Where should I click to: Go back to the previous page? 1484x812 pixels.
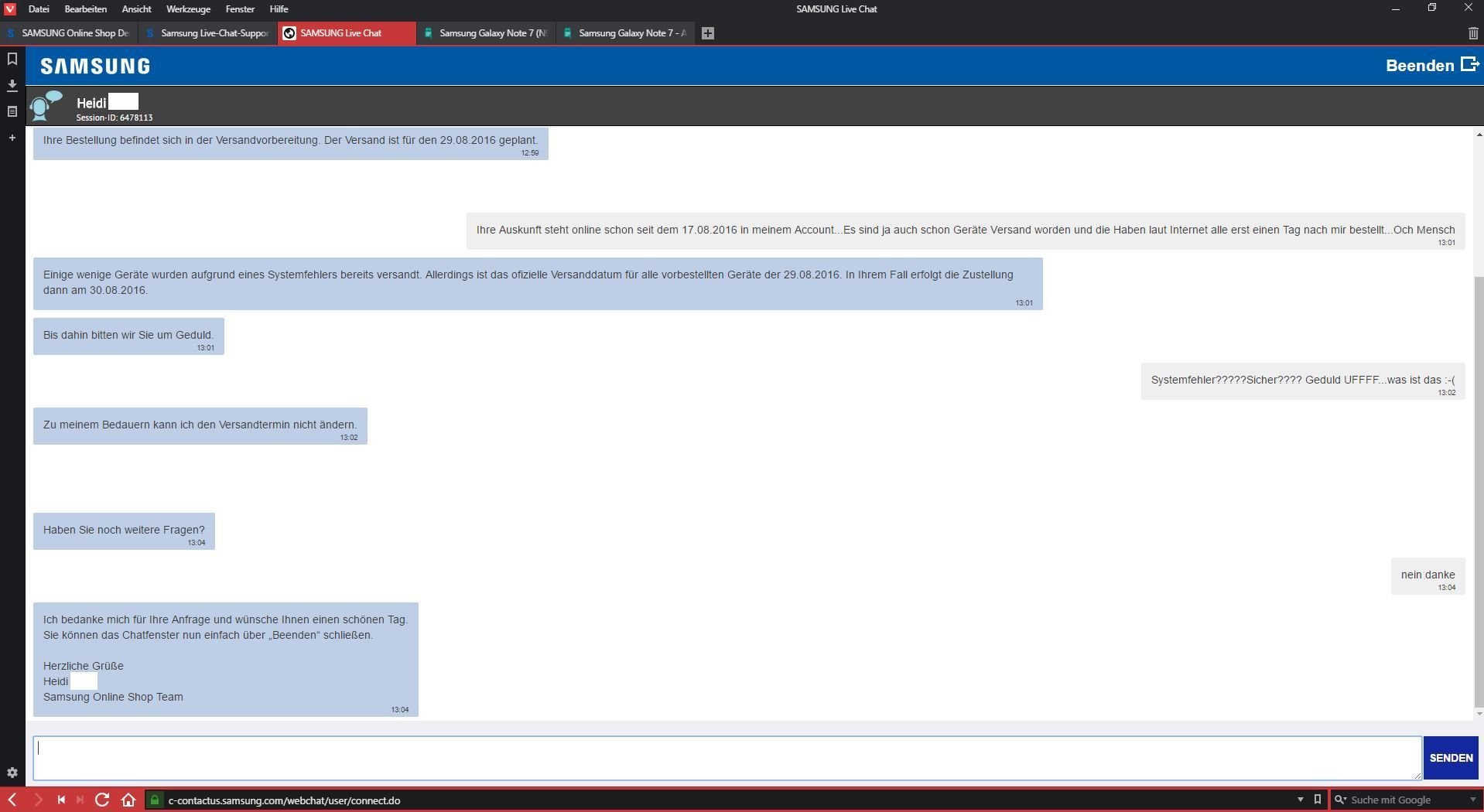[12, 800]
